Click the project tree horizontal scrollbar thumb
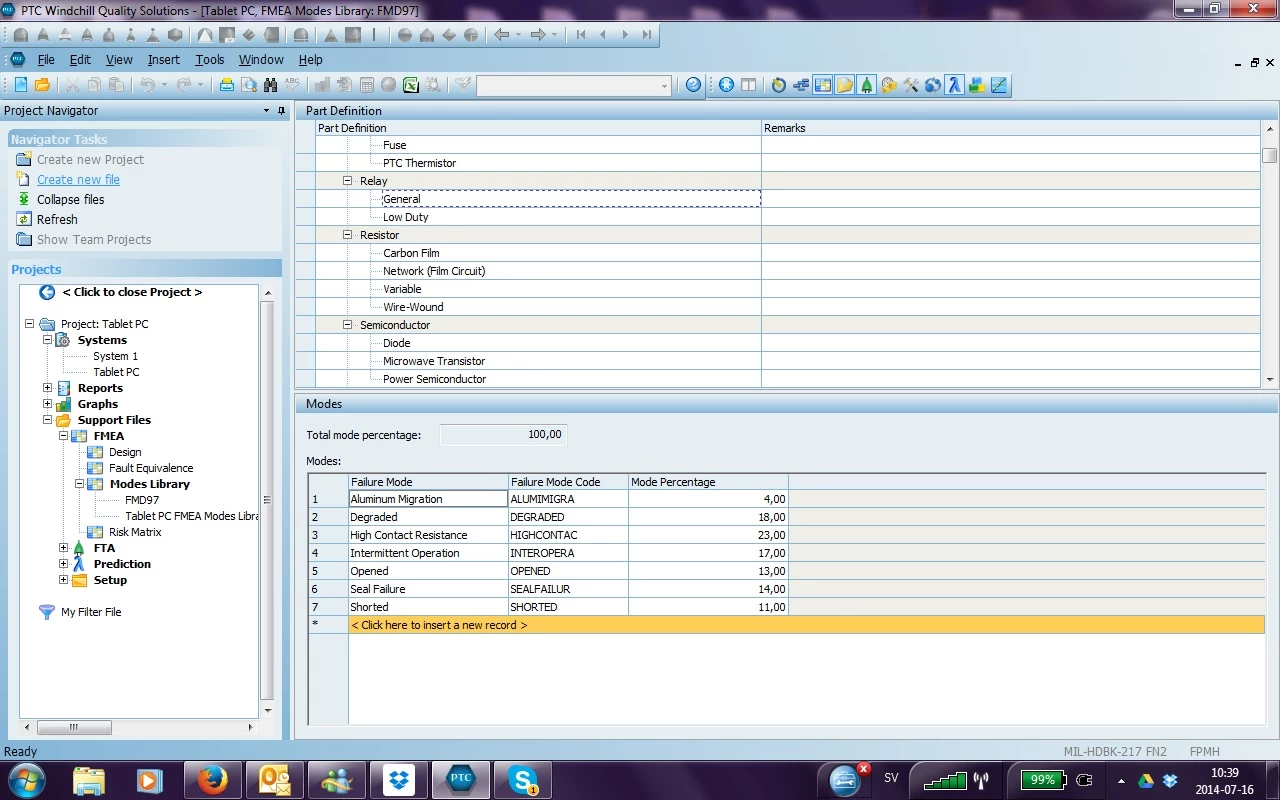Image resolution: width=1280 pixels, height=800 pixels. (x=74, y=728)
